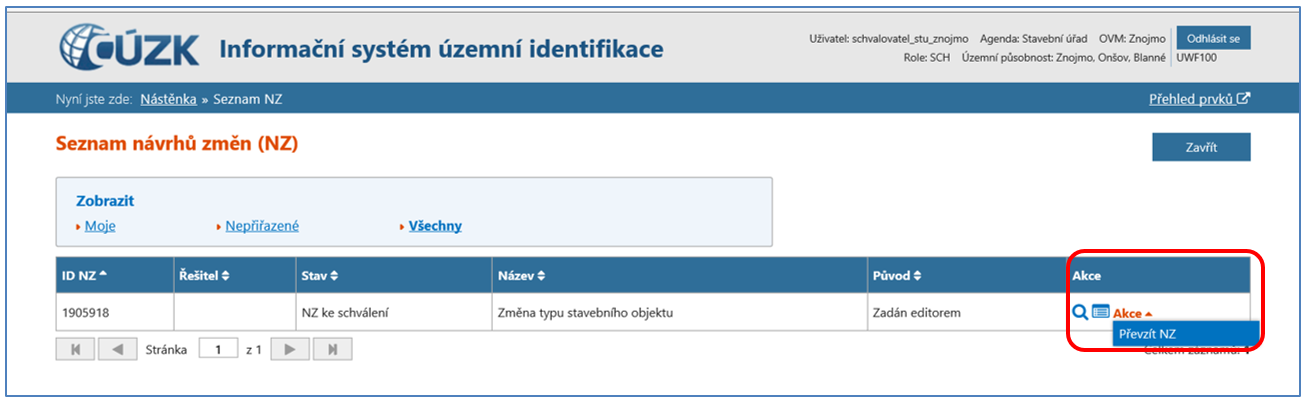Screen dimensions: 1305x400
Task: Sort table by Řešitel column
Action: [205, 275]
